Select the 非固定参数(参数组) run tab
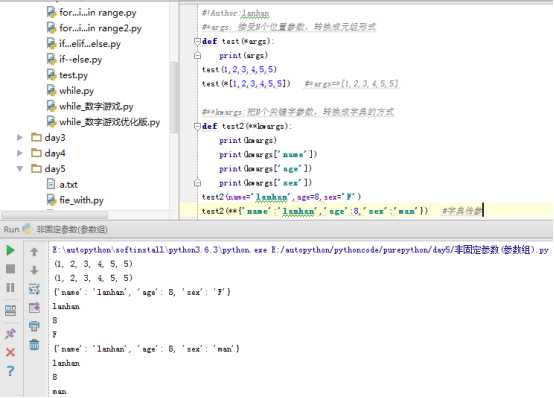 tap(72, 229)
